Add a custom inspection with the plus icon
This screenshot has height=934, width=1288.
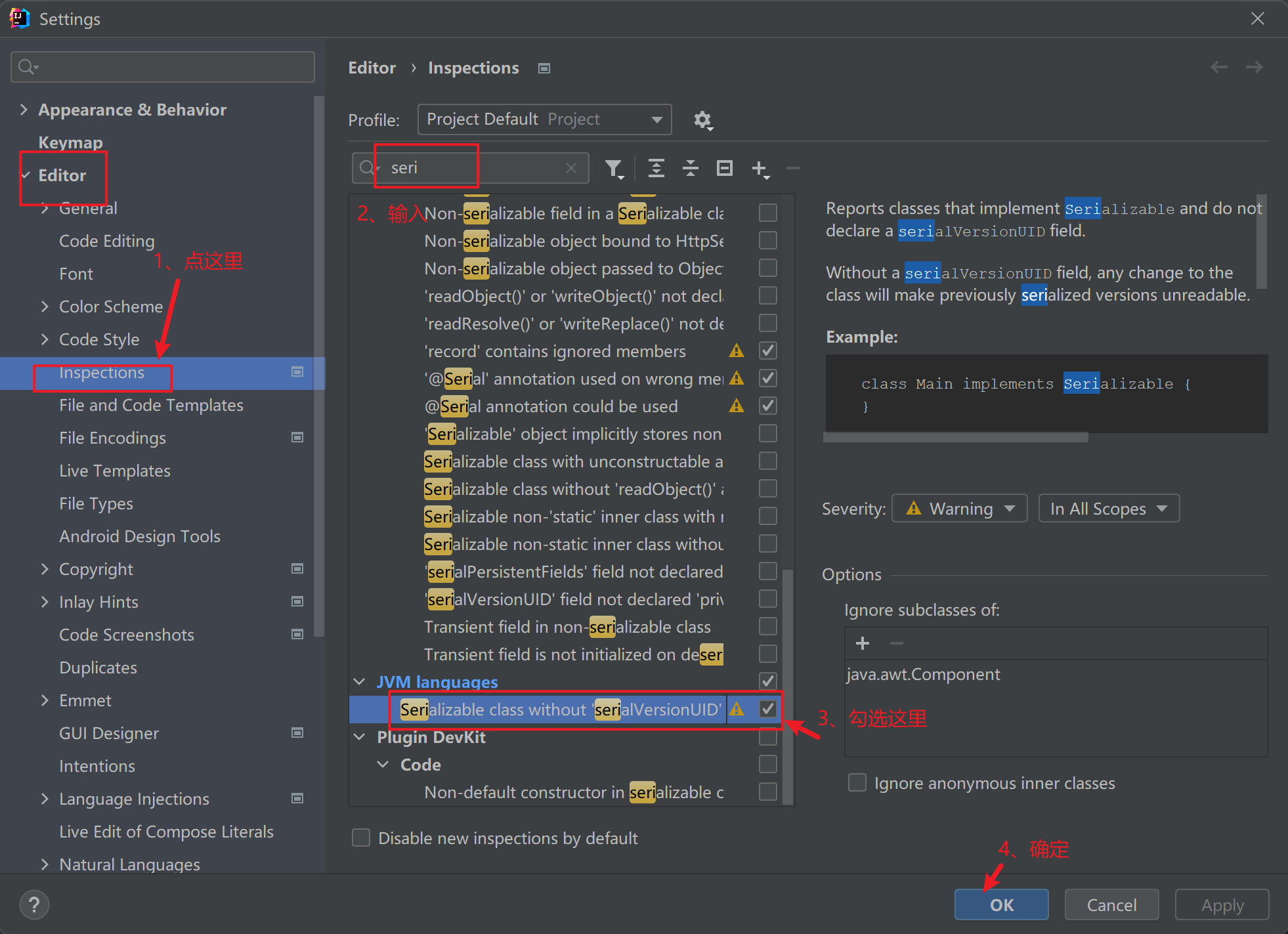click(760, 168)
